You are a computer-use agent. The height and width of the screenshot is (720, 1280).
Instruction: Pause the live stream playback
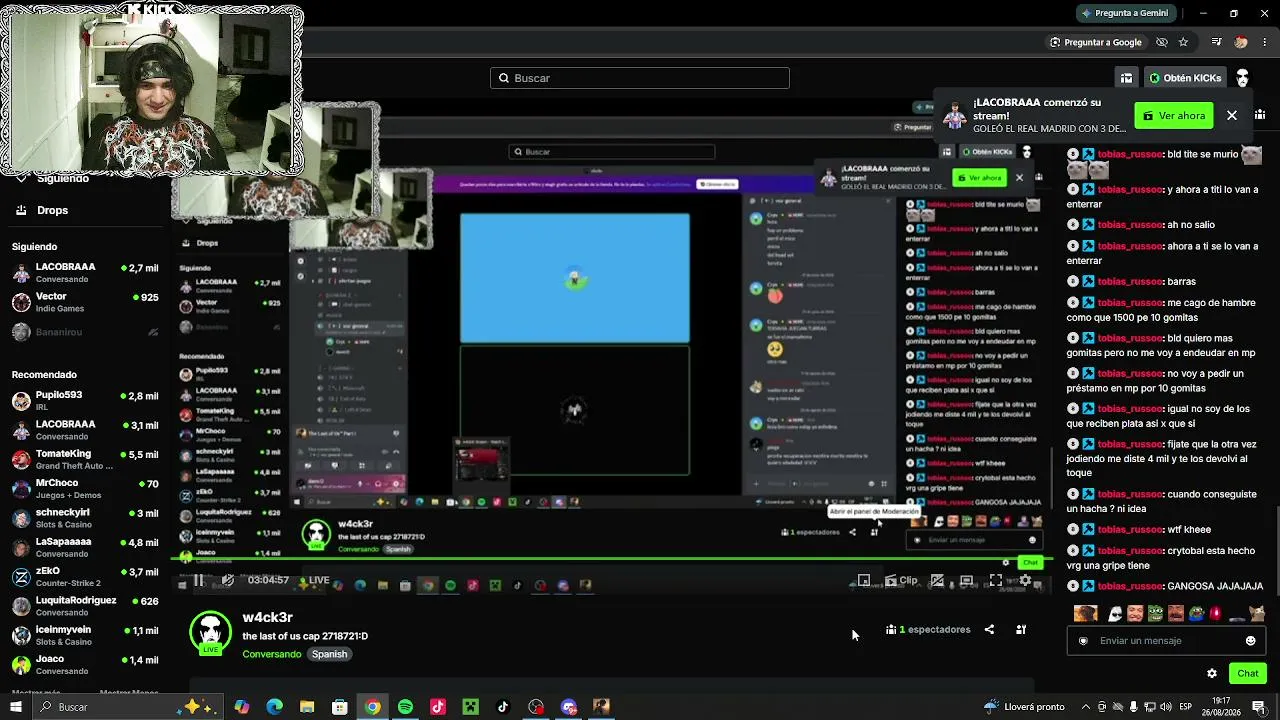click(198, 580)
